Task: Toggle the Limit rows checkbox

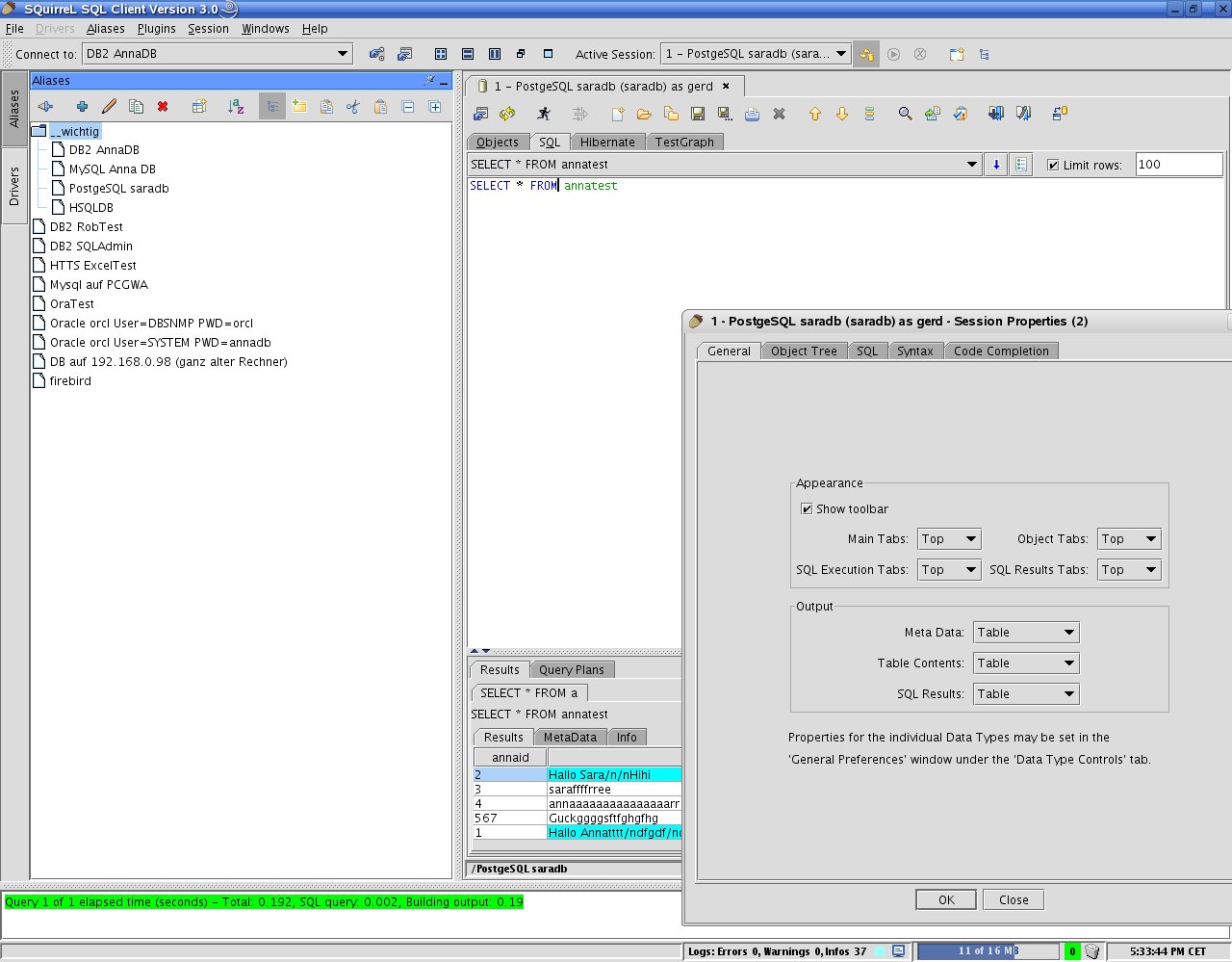Action: [1053, 165]
